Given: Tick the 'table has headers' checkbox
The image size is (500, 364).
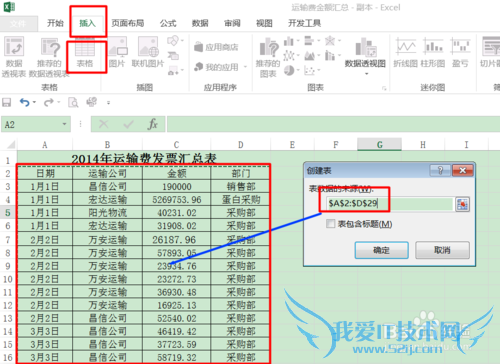Looking at the screenshot, I should point(330,224).
